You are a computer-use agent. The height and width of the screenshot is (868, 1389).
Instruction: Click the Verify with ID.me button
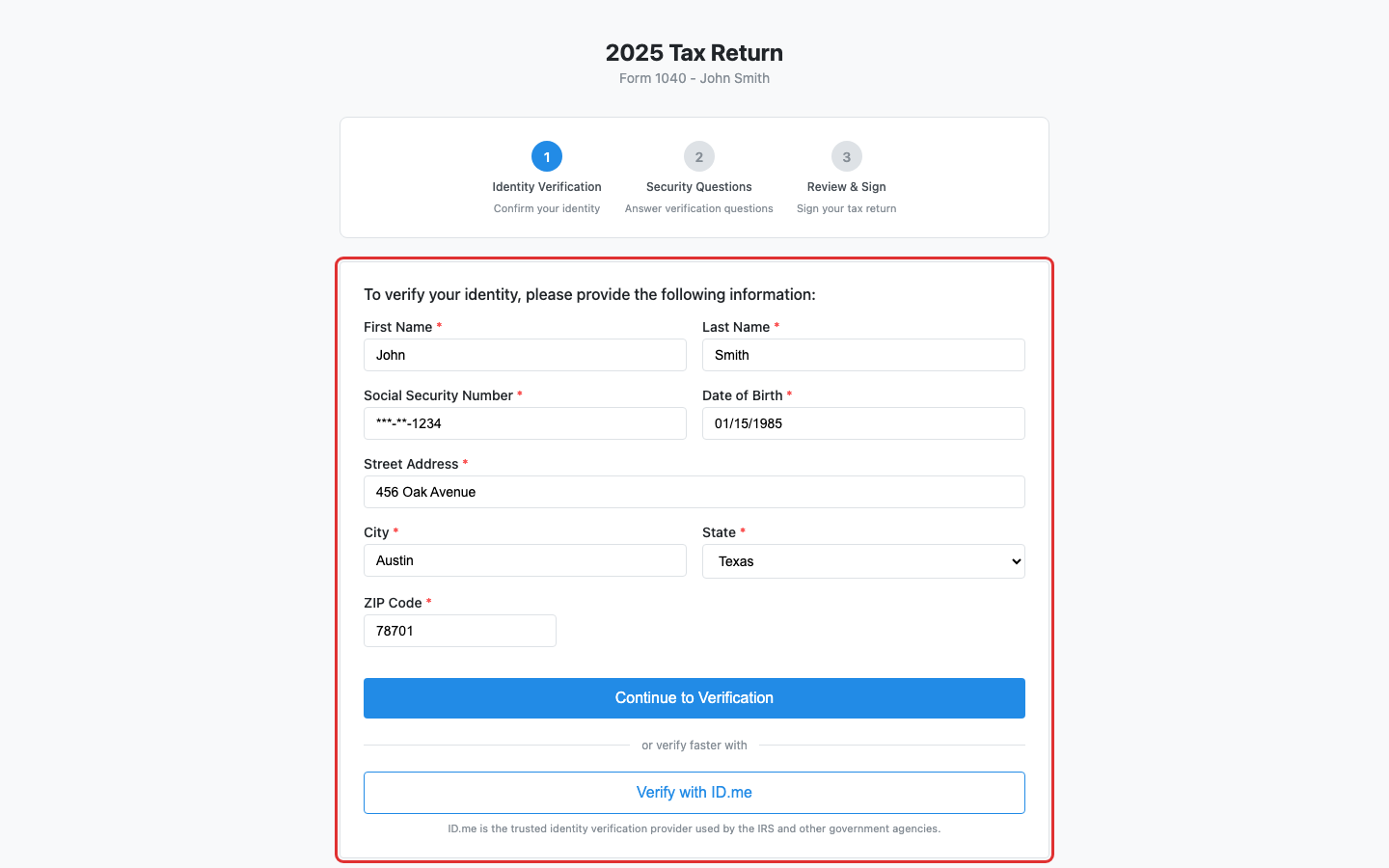coord(694,792)
